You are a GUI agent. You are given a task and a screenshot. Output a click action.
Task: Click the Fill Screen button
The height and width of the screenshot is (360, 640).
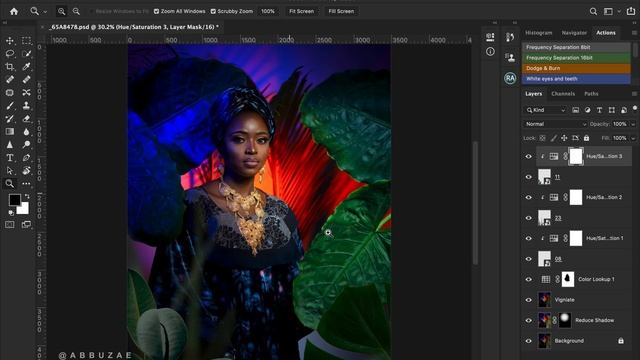click(341, 11)
